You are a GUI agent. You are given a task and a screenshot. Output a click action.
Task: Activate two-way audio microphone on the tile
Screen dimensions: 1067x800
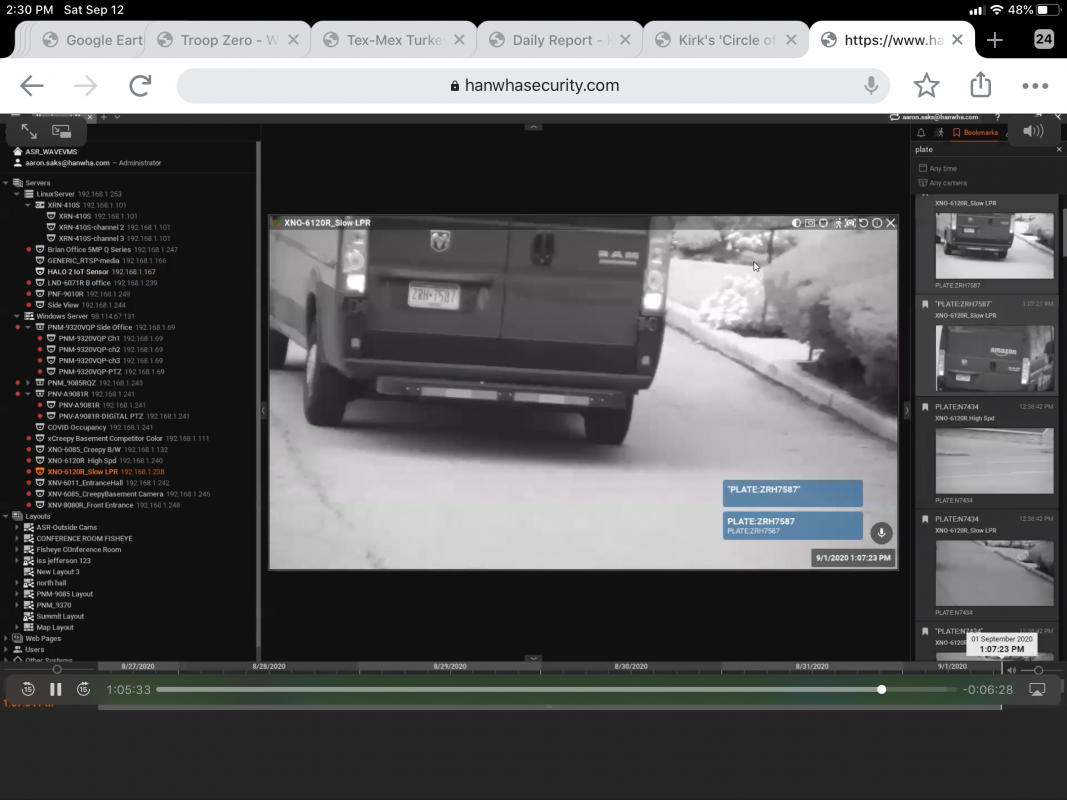pyautogui.click(x=881, y=533)
